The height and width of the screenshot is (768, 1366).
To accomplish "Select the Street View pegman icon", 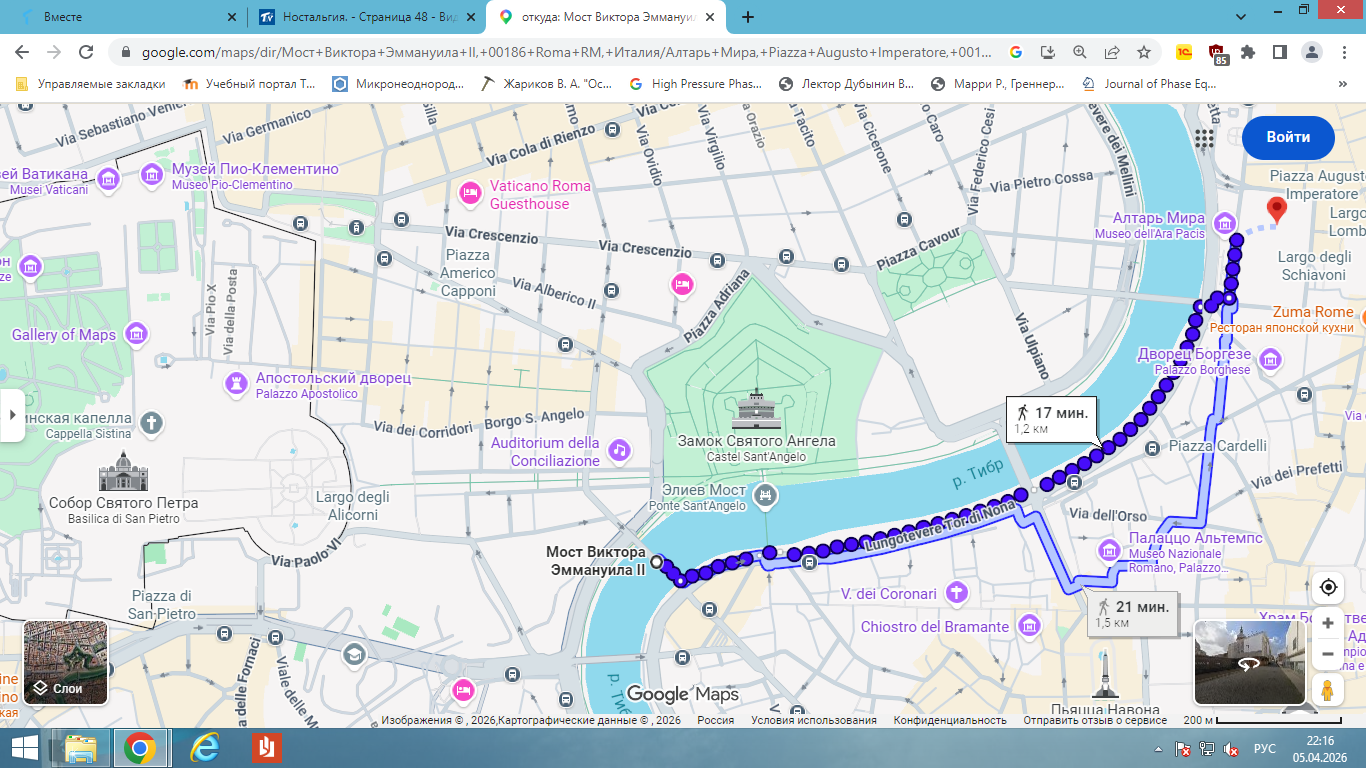I will [x=1327, y=690].
